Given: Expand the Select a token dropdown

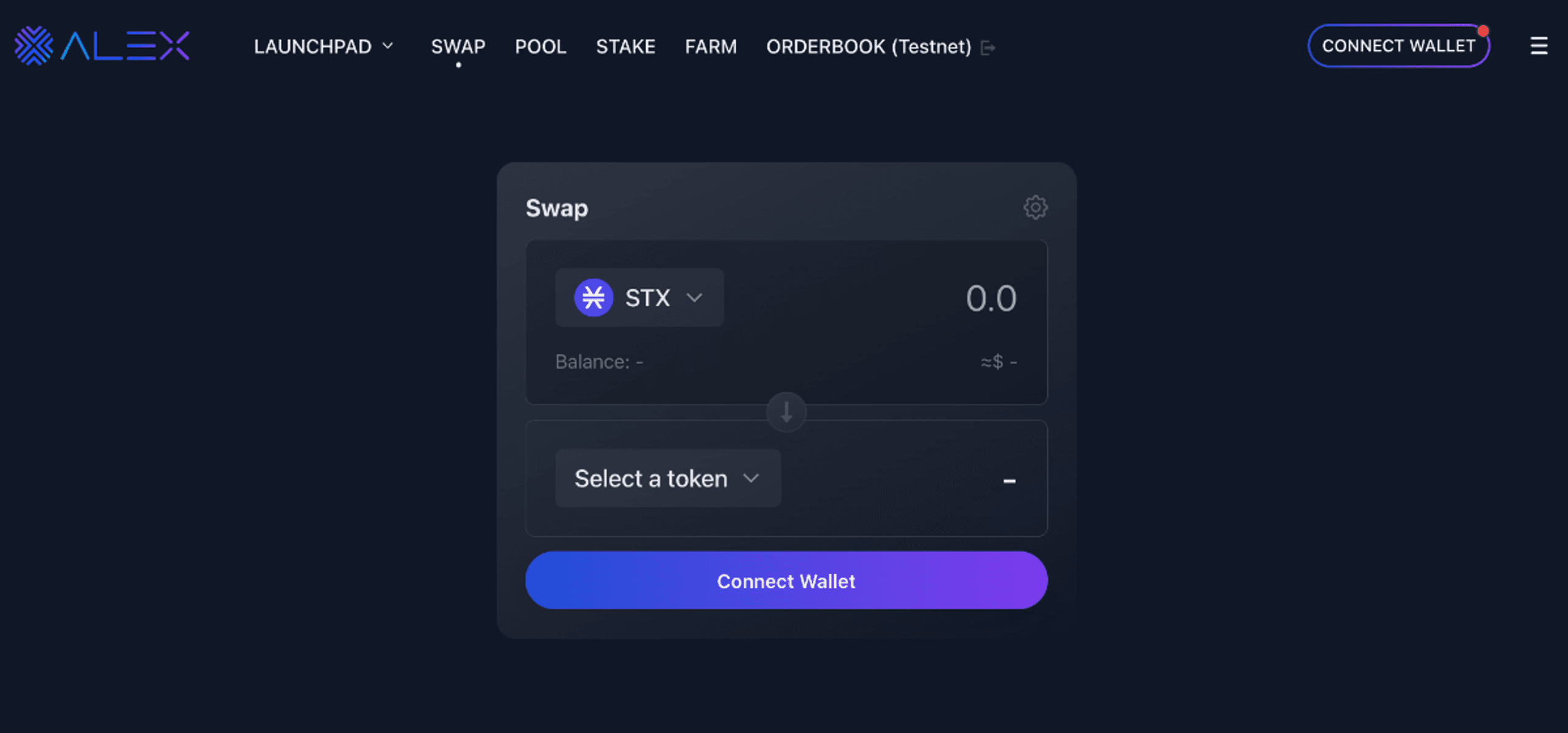Looking at the screenshot, I should pos(665,477).
